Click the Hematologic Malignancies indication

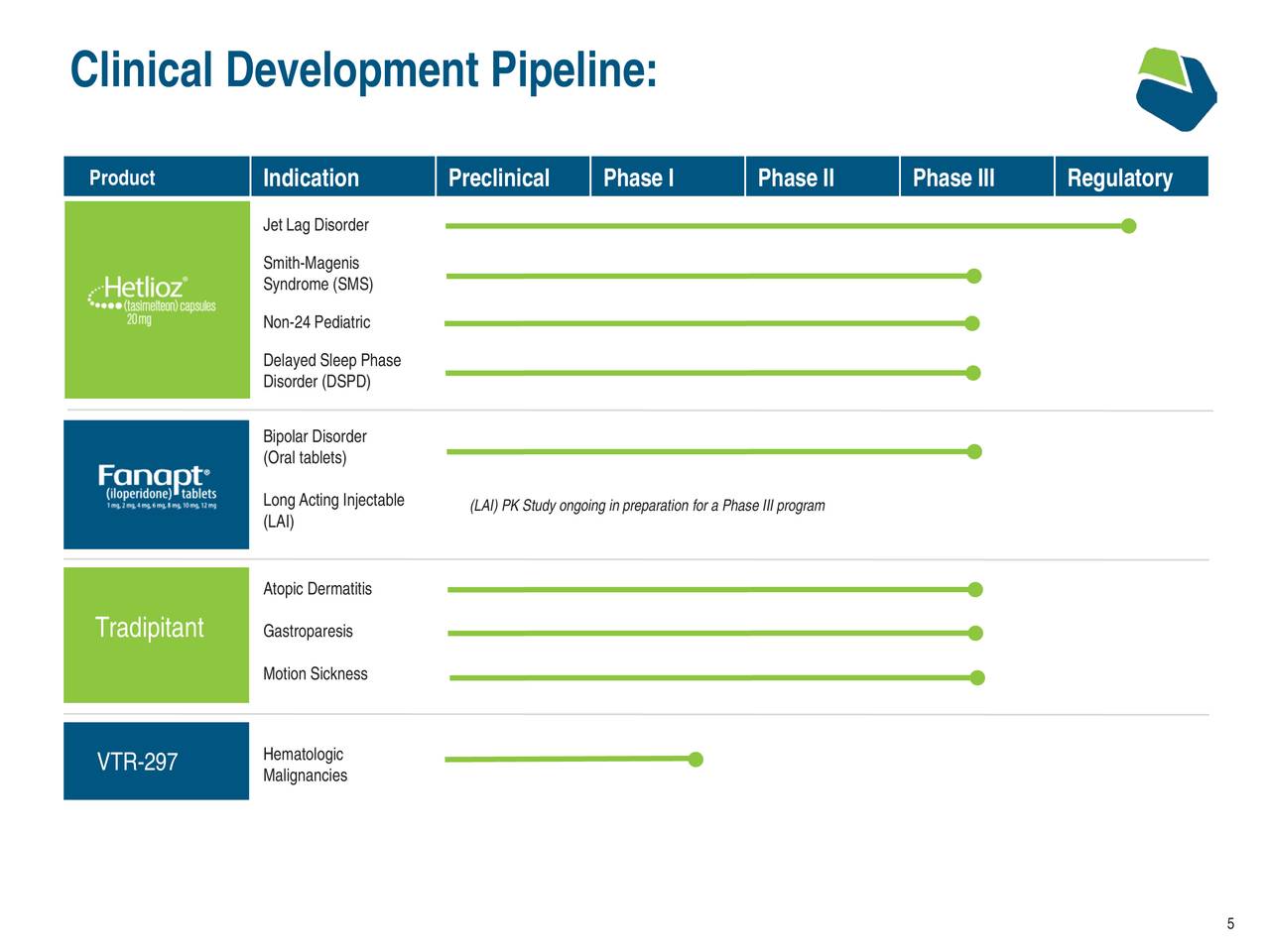[305, 765]
